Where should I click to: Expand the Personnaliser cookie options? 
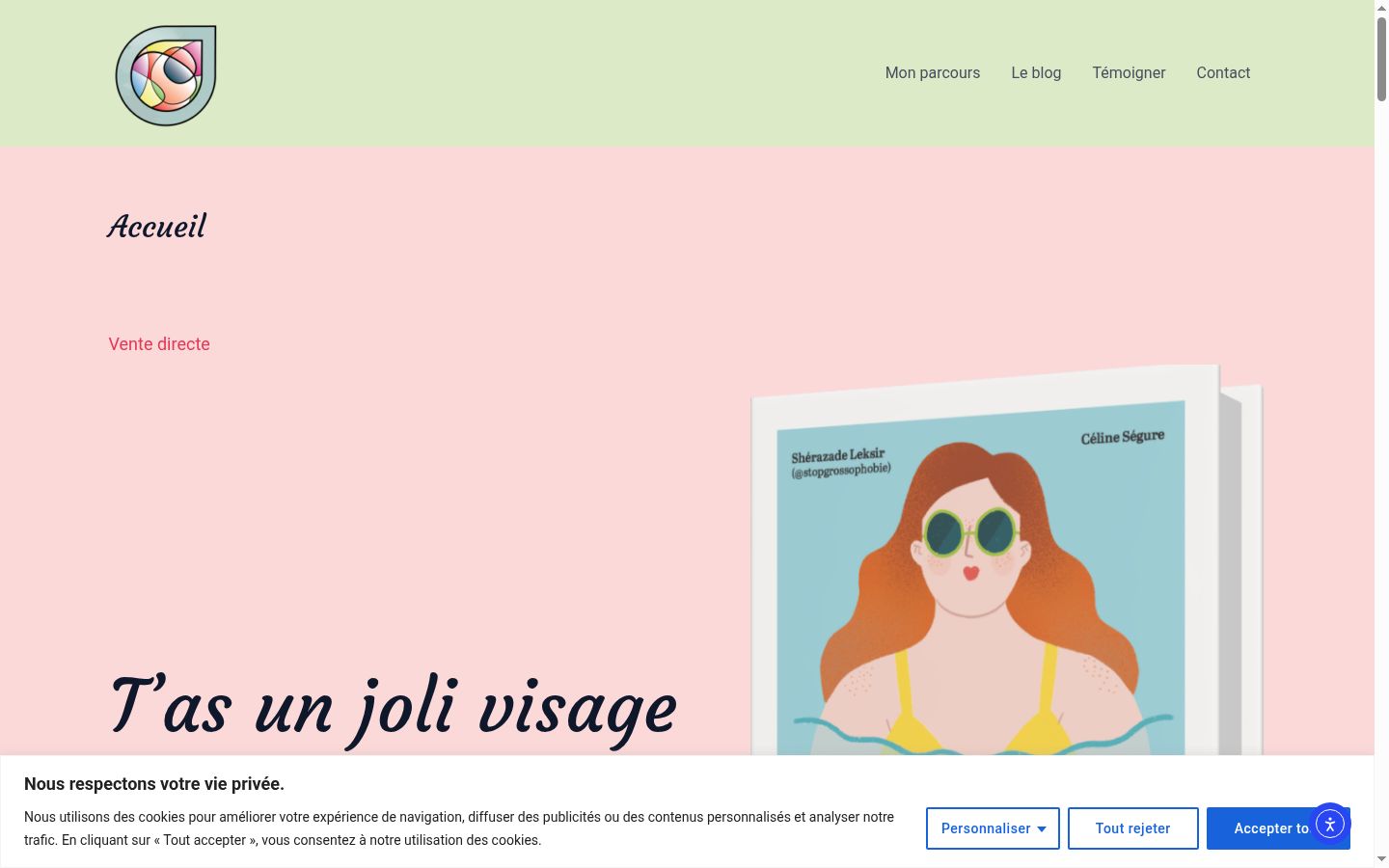click(x=993, y=828)
